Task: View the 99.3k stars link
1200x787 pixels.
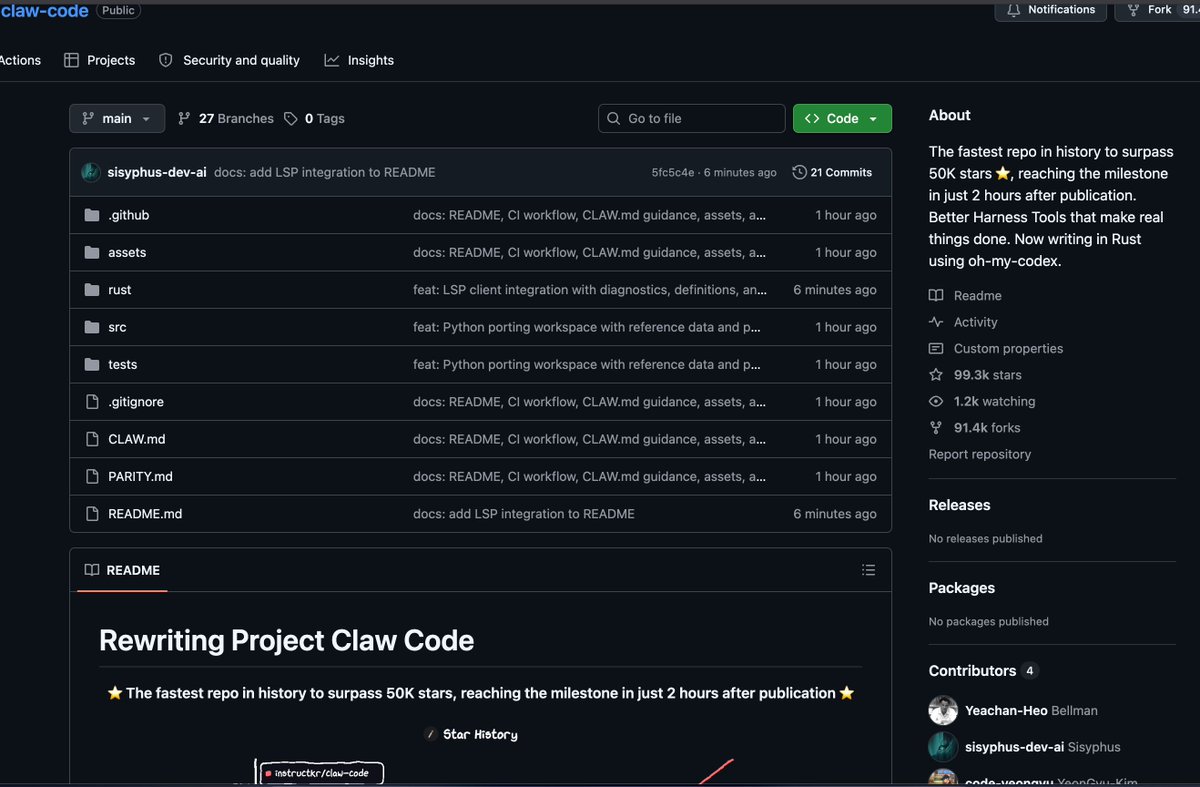Action: point(975,375)
